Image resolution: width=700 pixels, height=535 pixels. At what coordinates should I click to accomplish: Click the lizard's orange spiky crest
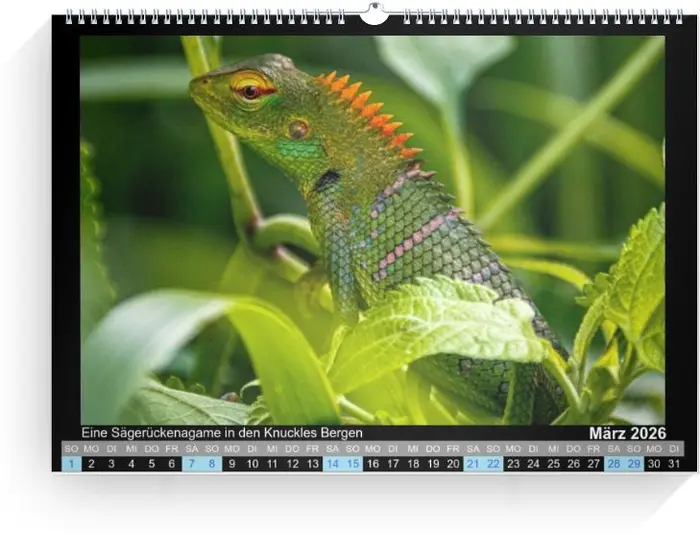point(368,110)
